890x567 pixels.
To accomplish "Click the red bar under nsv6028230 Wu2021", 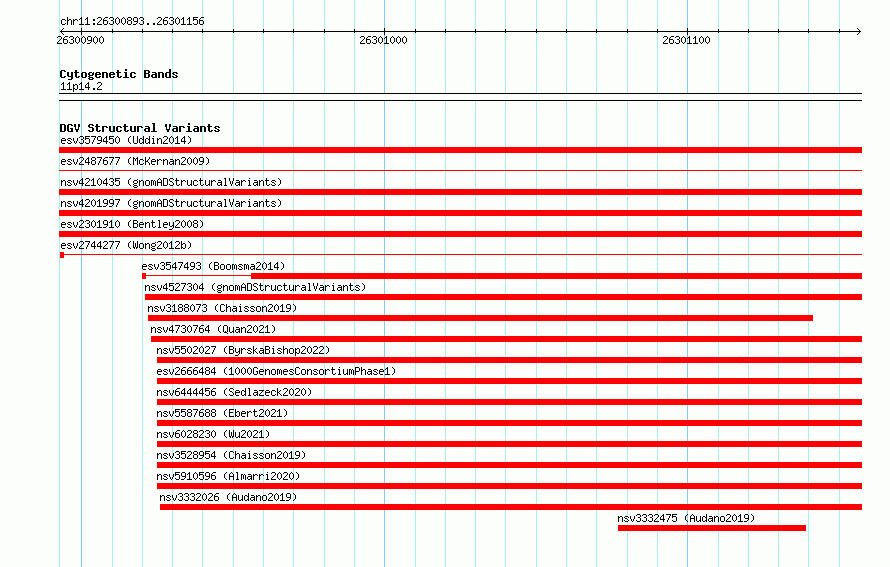I will pyautogui.click(x=510, y=444).
